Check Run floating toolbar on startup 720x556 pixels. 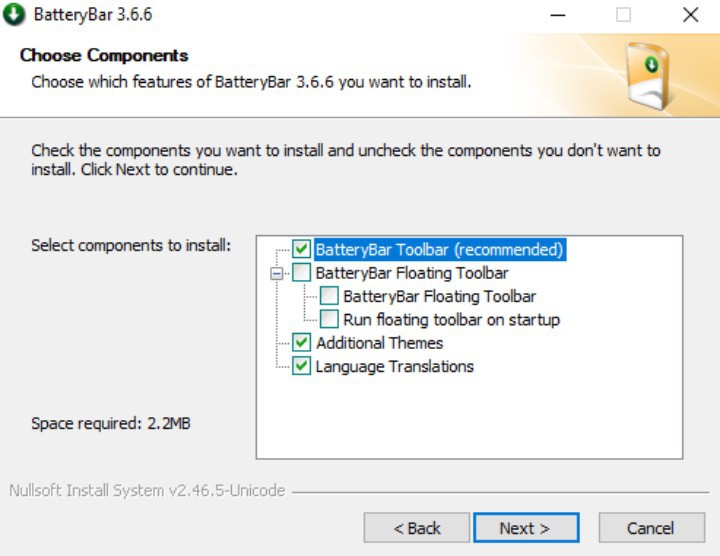point(329,319)
